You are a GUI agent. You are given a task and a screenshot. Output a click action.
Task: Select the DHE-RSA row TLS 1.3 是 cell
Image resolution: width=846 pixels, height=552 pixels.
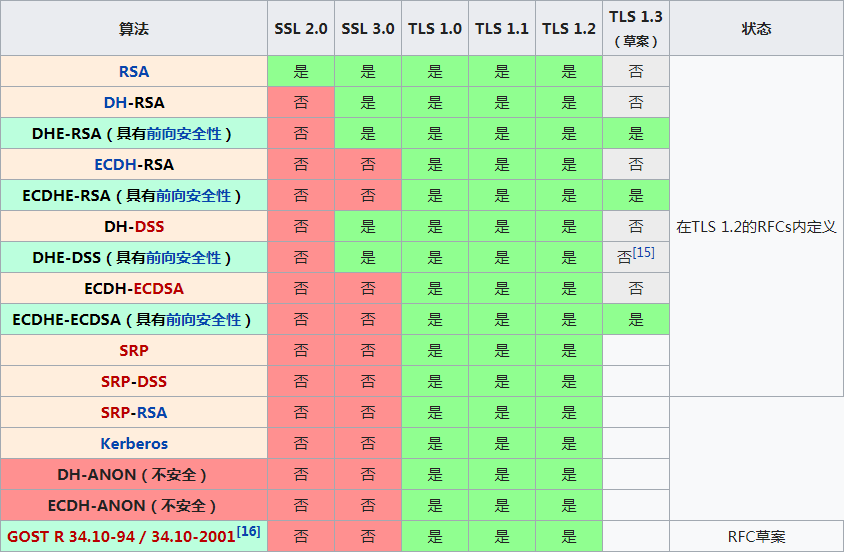click(636, 134)
